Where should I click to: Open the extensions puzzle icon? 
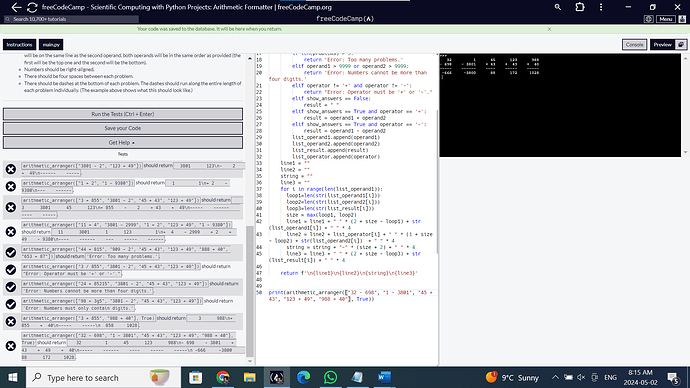pos(580,7)
